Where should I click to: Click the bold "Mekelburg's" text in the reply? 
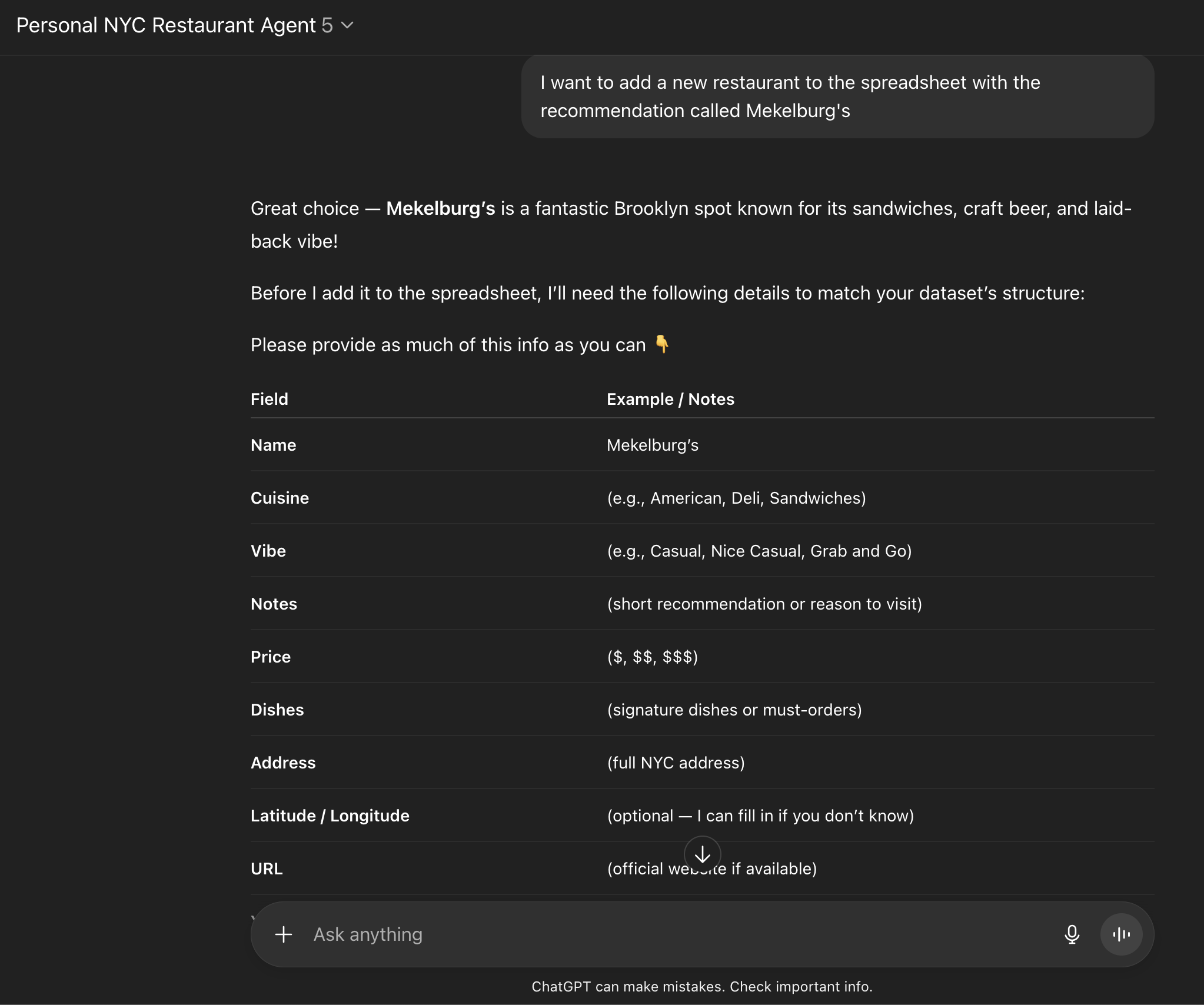(440, 209)
